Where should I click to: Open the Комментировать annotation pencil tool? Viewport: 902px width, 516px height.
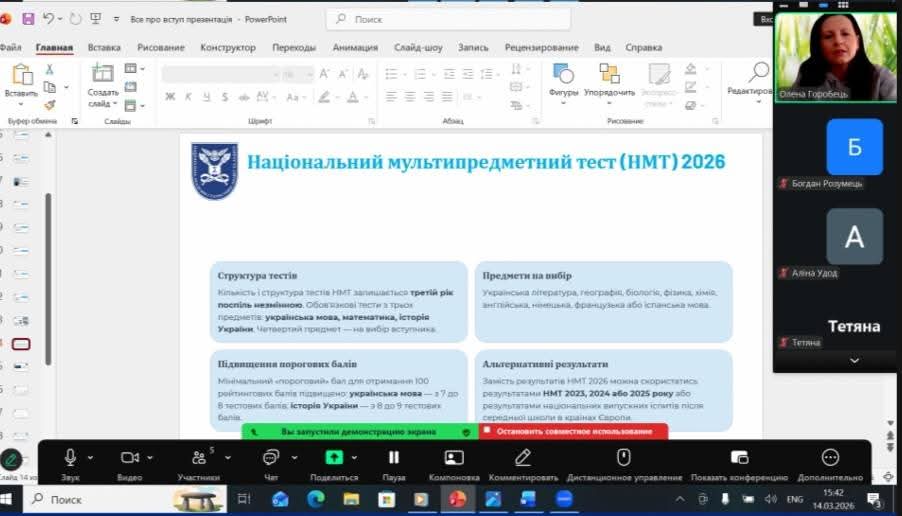(522, 458)
